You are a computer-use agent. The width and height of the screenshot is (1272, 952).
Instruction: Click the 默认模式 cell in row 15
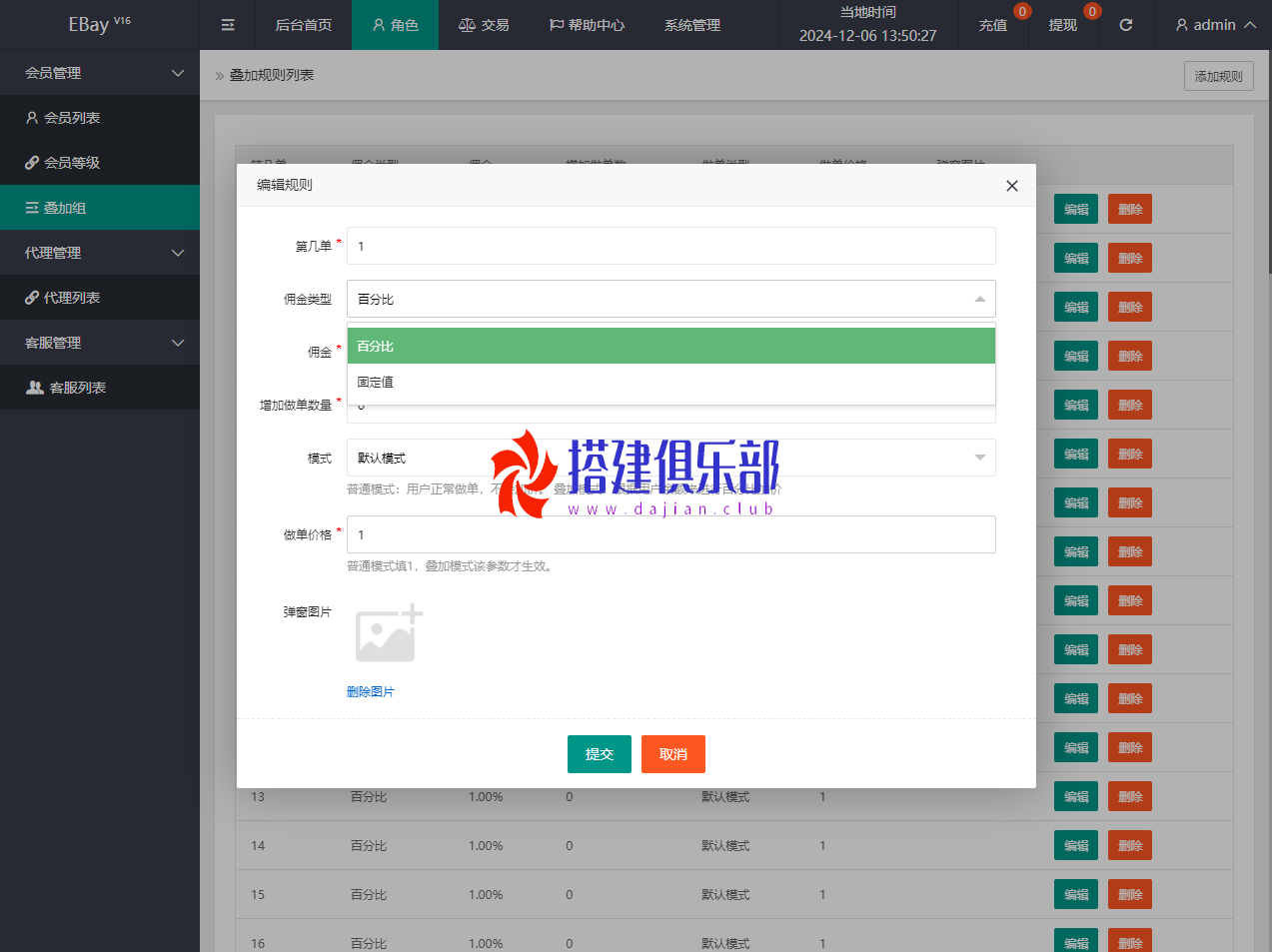click(725, 895)
